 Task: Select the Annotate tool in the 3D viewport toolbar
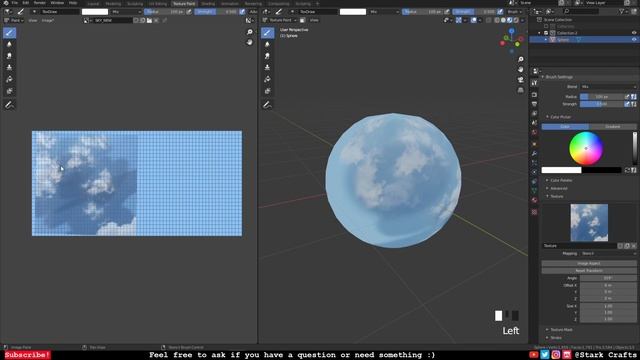[267, 105]
